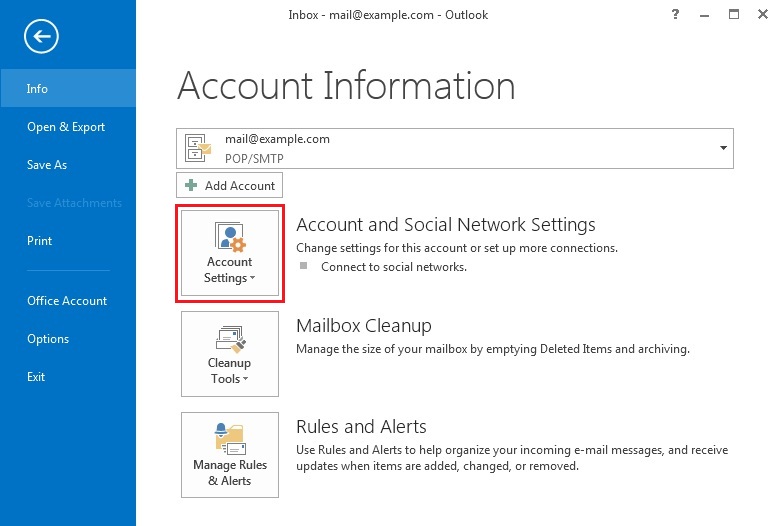The width and height of the screenshot is (777, 526).
Task: Click the mail@example.com account name text
Action: tap(277, 139)
